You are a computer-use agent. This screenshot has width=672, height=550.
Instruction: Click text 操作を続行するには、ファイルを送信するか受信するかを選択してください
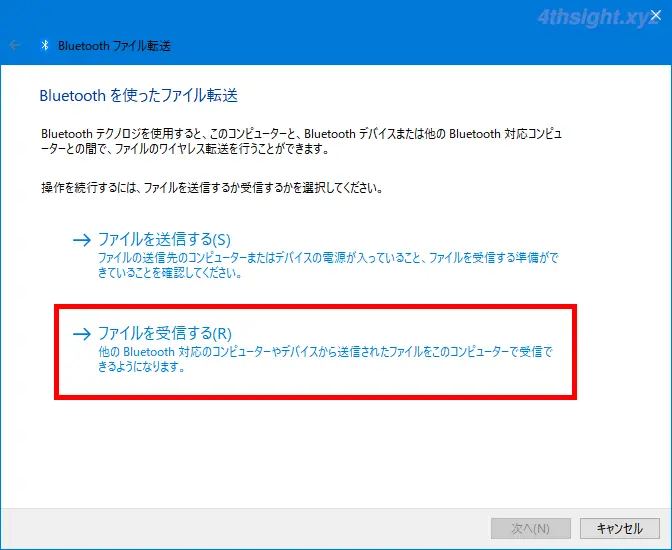(x=212, y=188)
